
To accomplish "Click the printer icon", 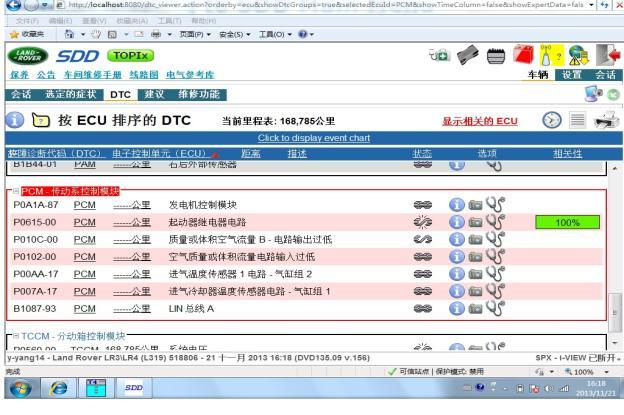I will [606, 120].
